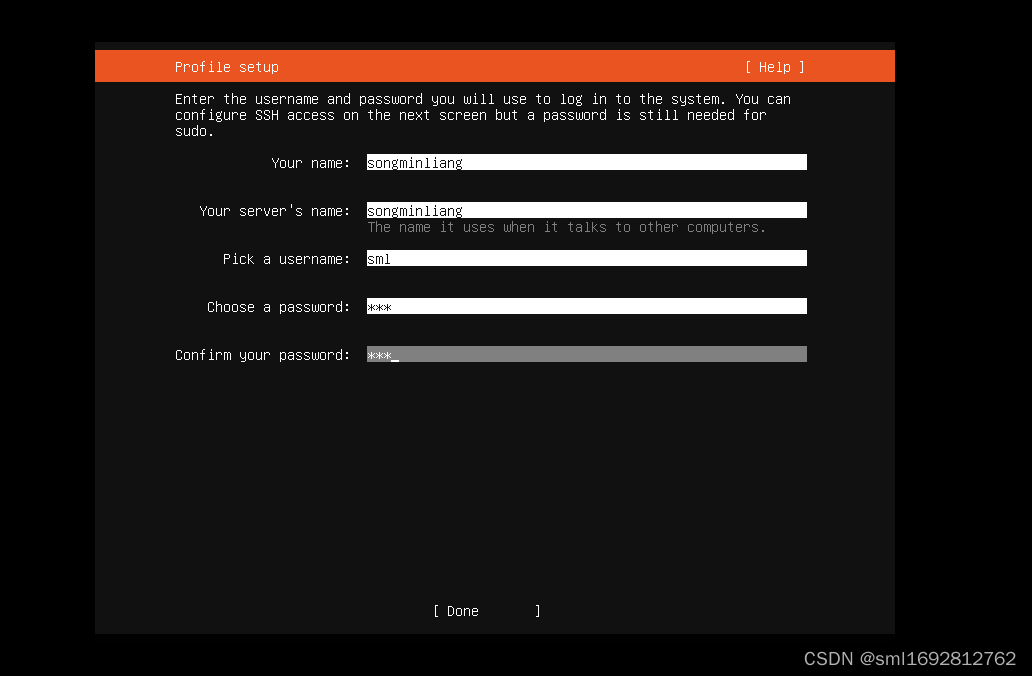The height and width of the screenshot is (676, 1032).
Task: Click the 'Your name' input field
Action: 585,161
